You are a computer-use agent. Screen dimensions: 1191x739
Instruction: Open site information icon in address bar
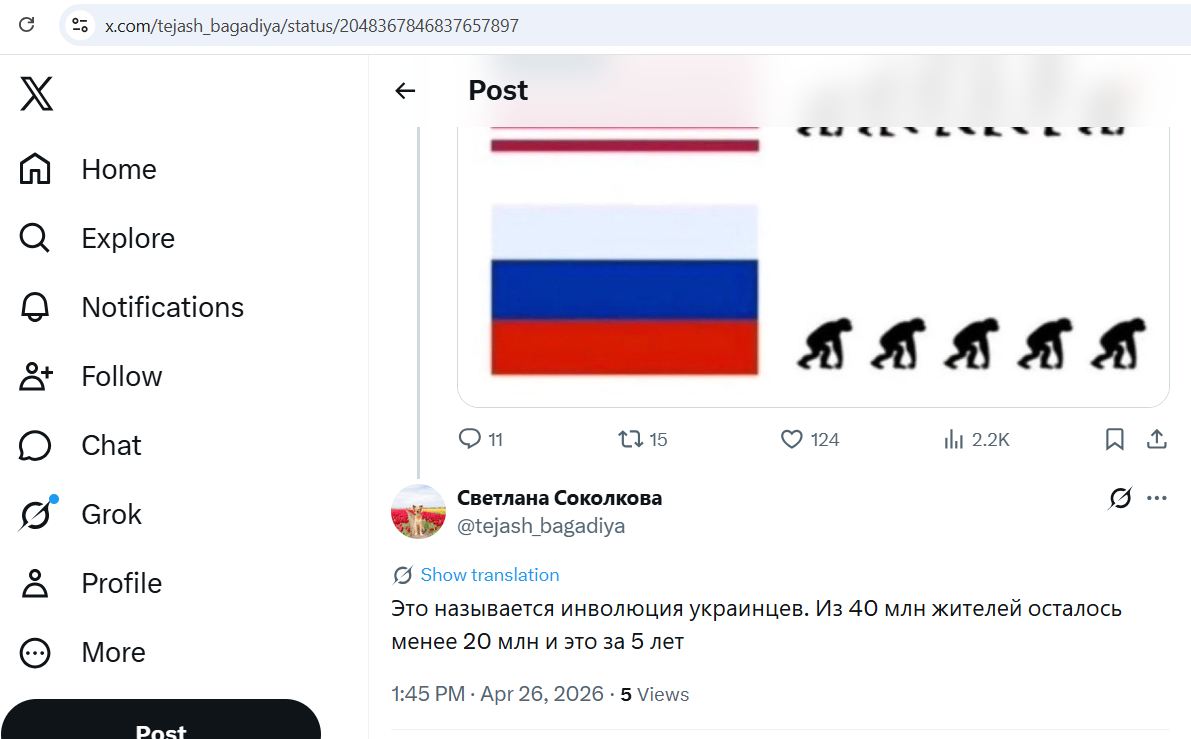[x=80, y=25]
